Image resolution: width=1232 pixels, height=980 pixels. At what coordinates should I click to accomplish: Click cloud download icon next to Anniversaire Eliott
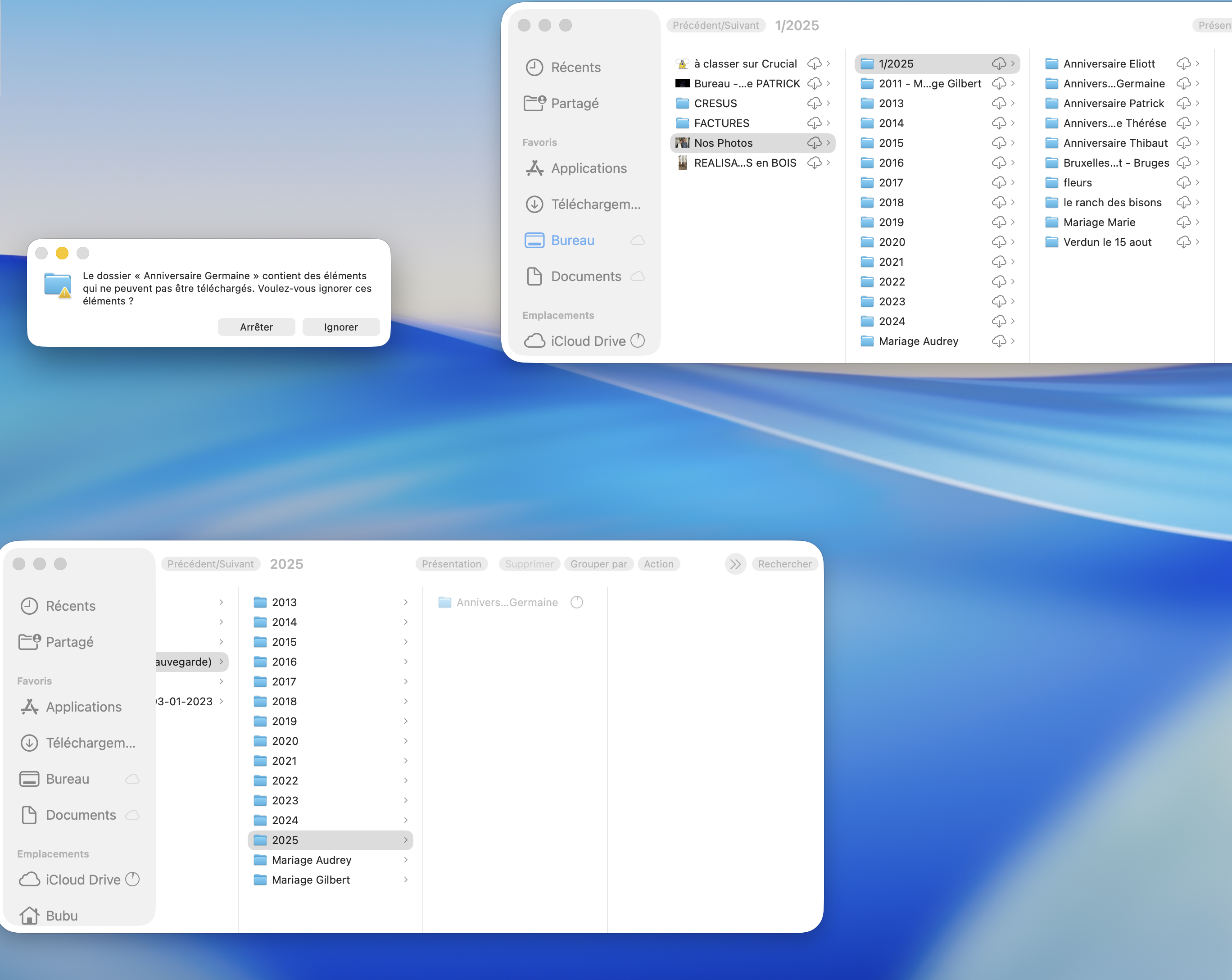1183,64
